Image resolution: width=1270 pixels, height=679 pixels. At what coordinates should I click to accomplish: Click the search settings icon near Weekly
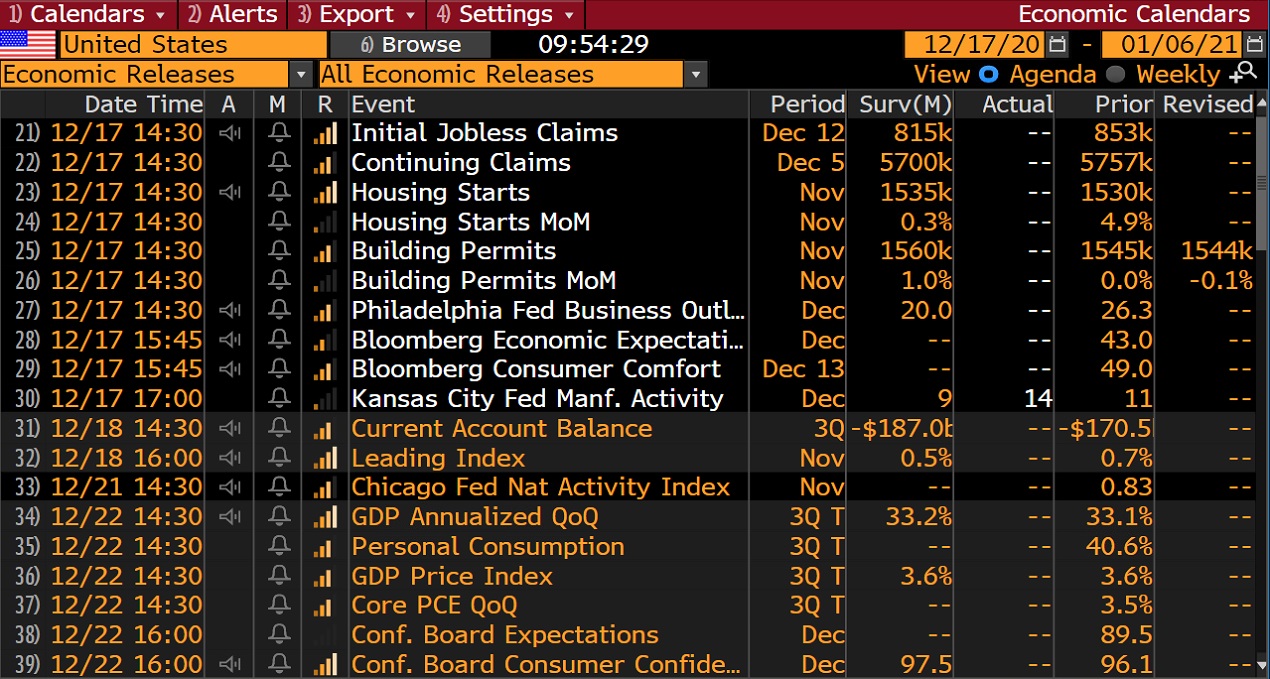[1244, 73]
